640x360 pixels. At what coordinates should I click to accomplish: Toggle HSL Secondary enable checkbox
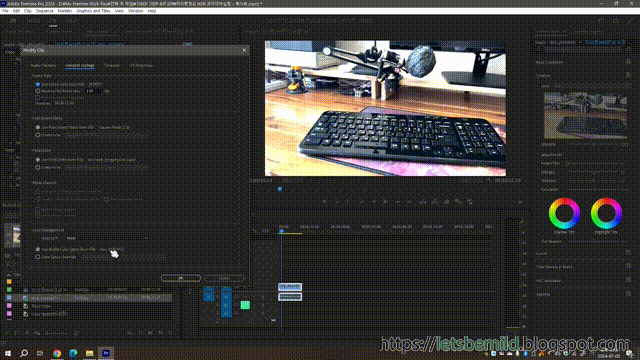coord(629,280)
